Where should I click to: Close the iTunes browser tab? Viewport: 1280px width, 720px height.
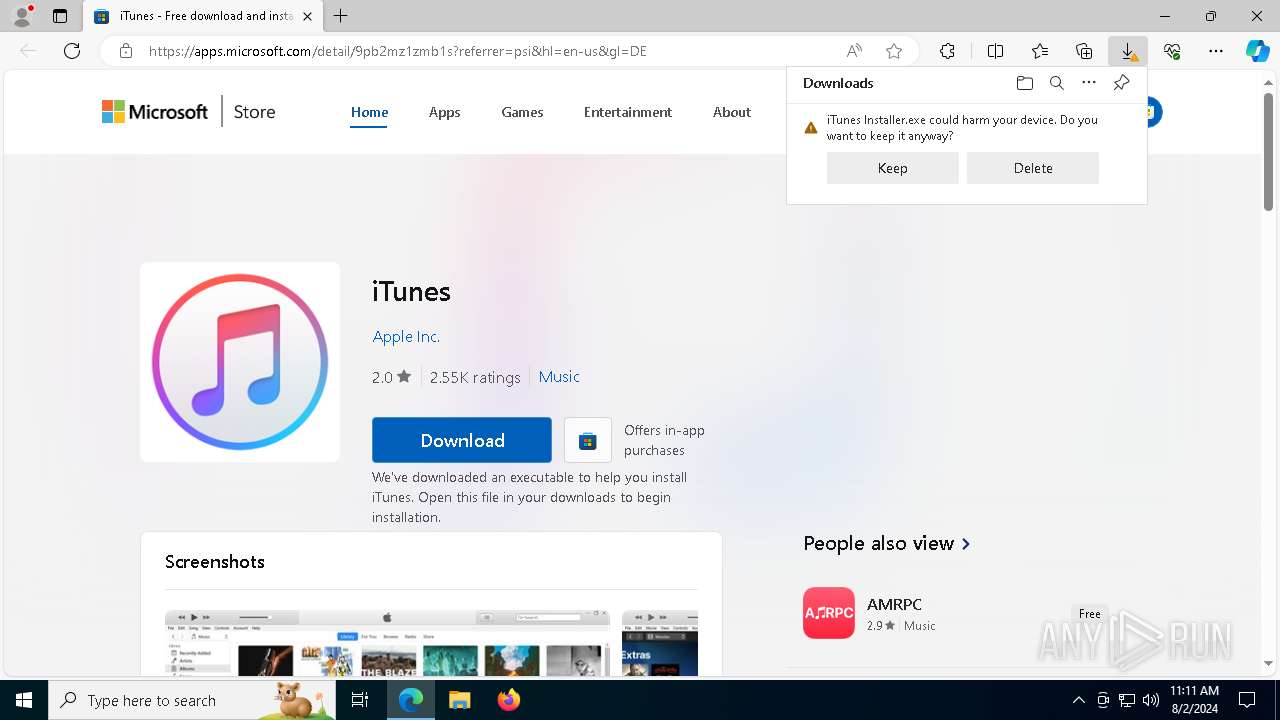click(x=307, y=16)
